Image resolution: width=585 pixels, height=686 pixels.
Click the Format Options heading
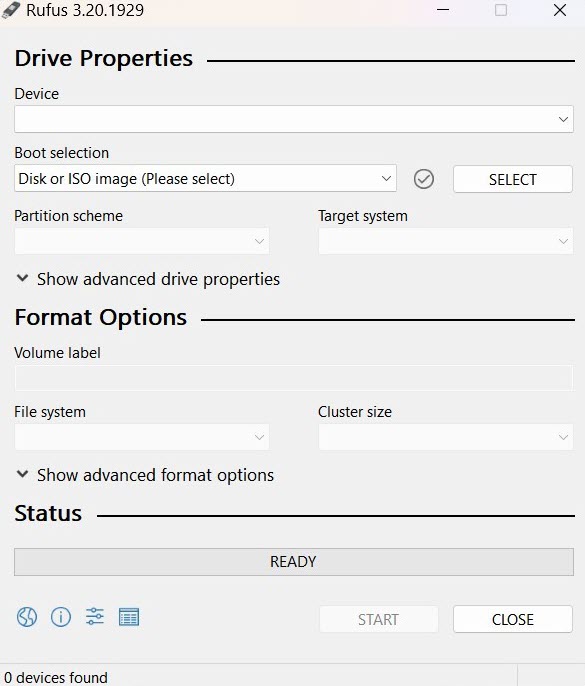[101, 317]
